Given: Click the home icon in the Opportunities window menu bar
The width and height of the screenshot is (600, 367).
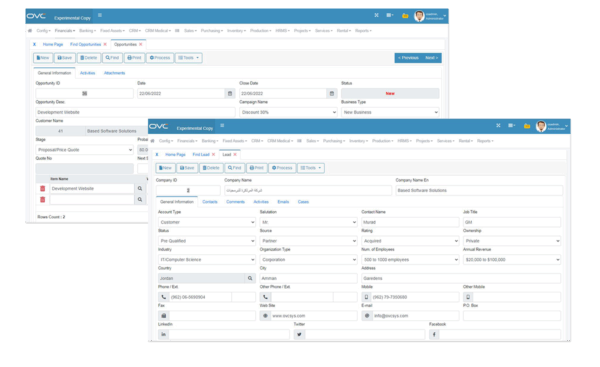Looking at the screenshot, I should pyautogui.click(x=30, y=31).
